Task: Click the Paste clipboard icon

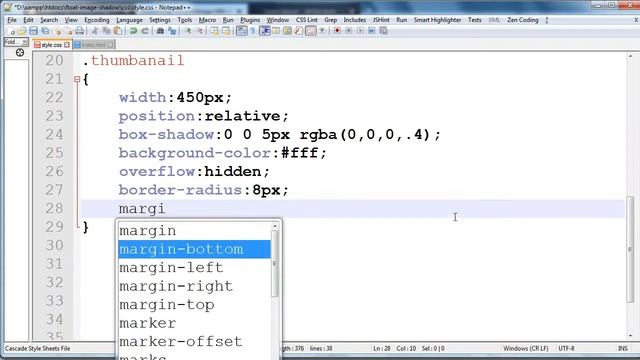Action: point(118,31)
